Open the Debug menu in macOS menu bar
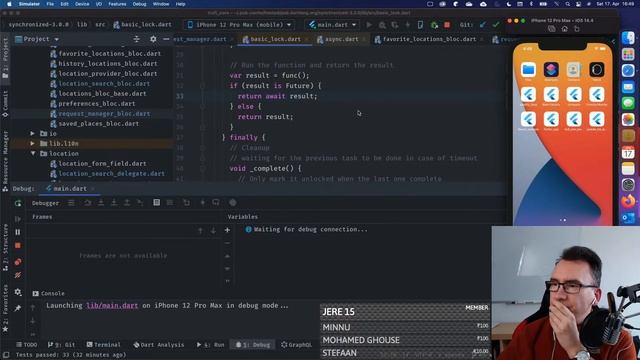Image resolution: width=640 pixels, height=360 pixels. pos(139,4)
